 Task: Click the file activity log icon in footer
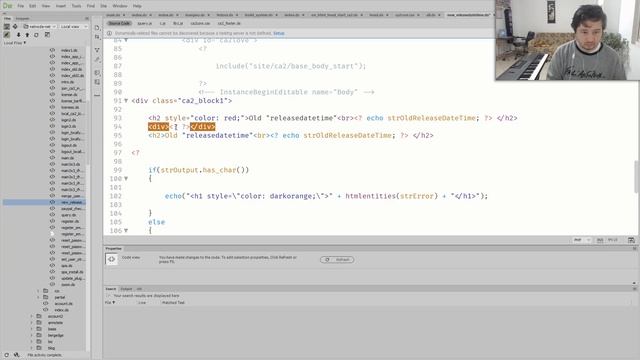click(x=16, y=355)
